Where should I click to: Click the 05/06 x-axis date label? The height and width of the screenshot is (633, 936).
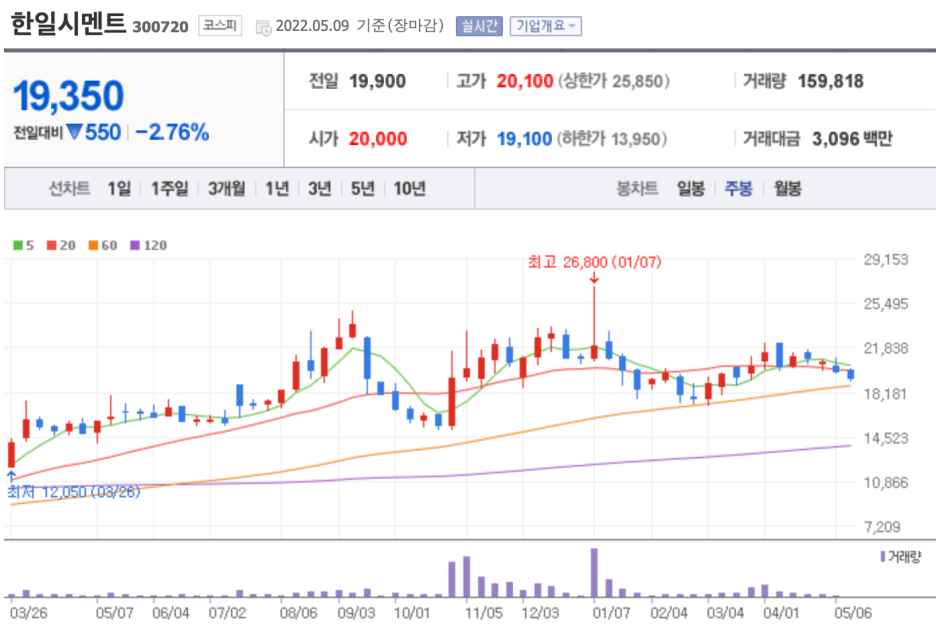pyautogui.click(x=852, y=613)
